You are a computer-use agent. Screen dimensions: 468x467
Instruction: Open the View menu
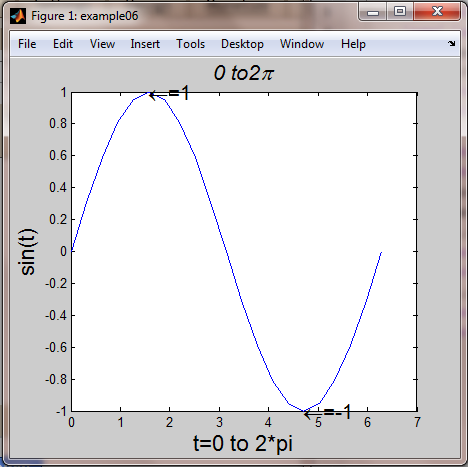[x=102, y=44]
